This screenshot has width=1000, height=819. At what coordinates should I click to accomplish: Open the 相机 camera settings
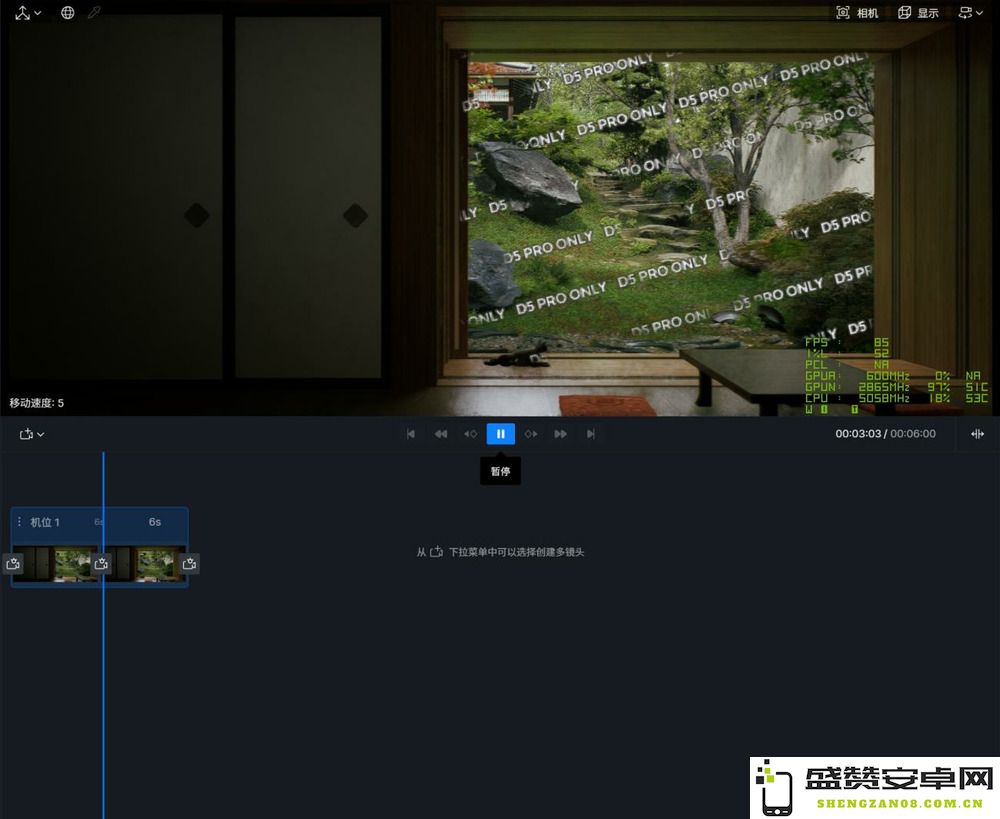(x=857, y=13)
